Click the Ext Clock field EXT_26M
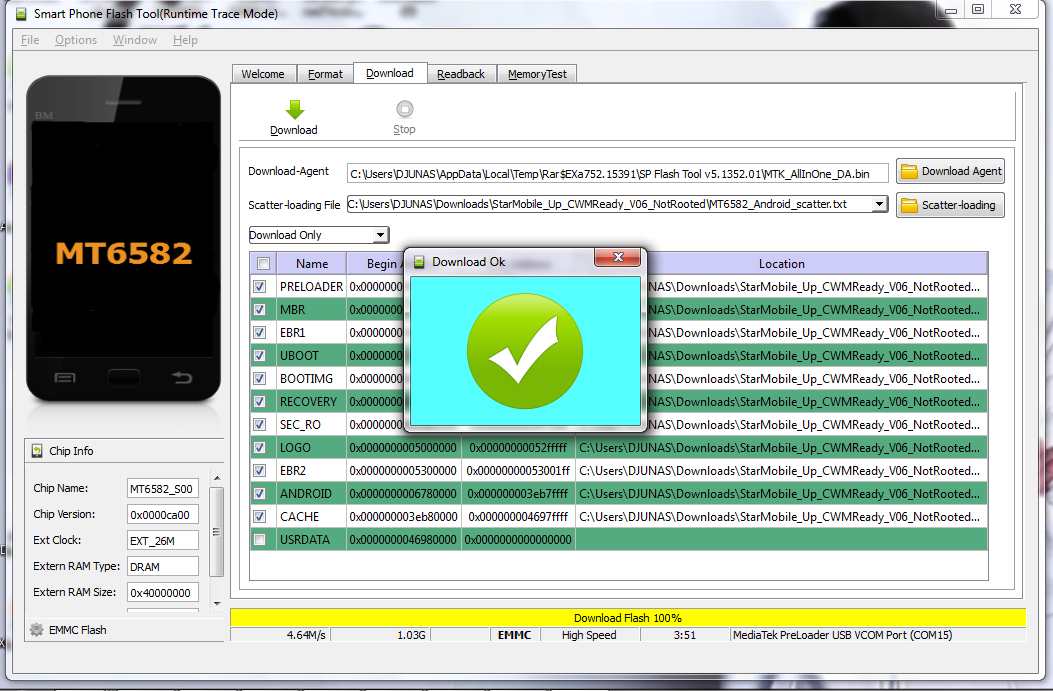The height and width of the screenshot is (691, 1053). 163,541
